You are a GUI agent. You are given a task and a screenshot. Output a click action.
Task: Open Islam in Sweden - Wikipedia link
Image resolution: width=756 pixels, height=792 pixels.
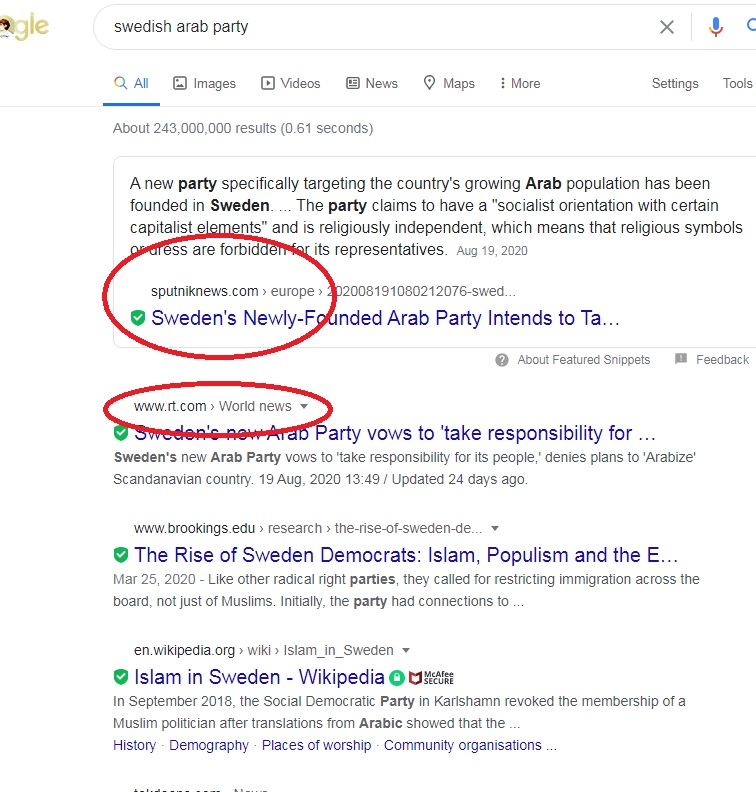(259, 677)
